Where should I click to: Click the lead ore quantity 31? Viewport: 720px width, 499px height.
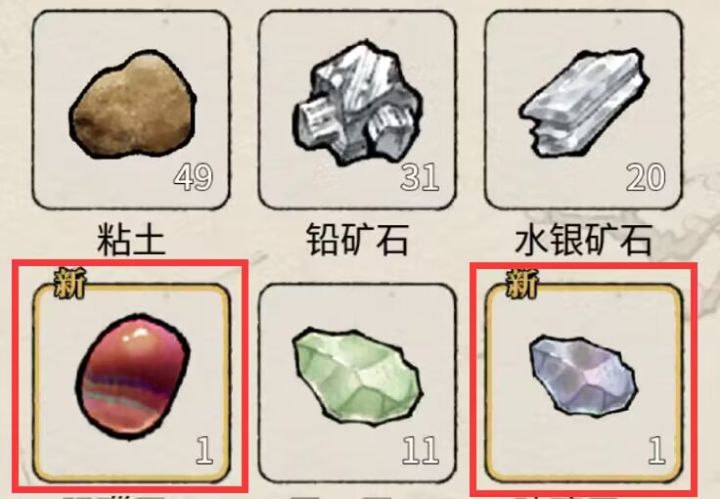tap(419, 177)
